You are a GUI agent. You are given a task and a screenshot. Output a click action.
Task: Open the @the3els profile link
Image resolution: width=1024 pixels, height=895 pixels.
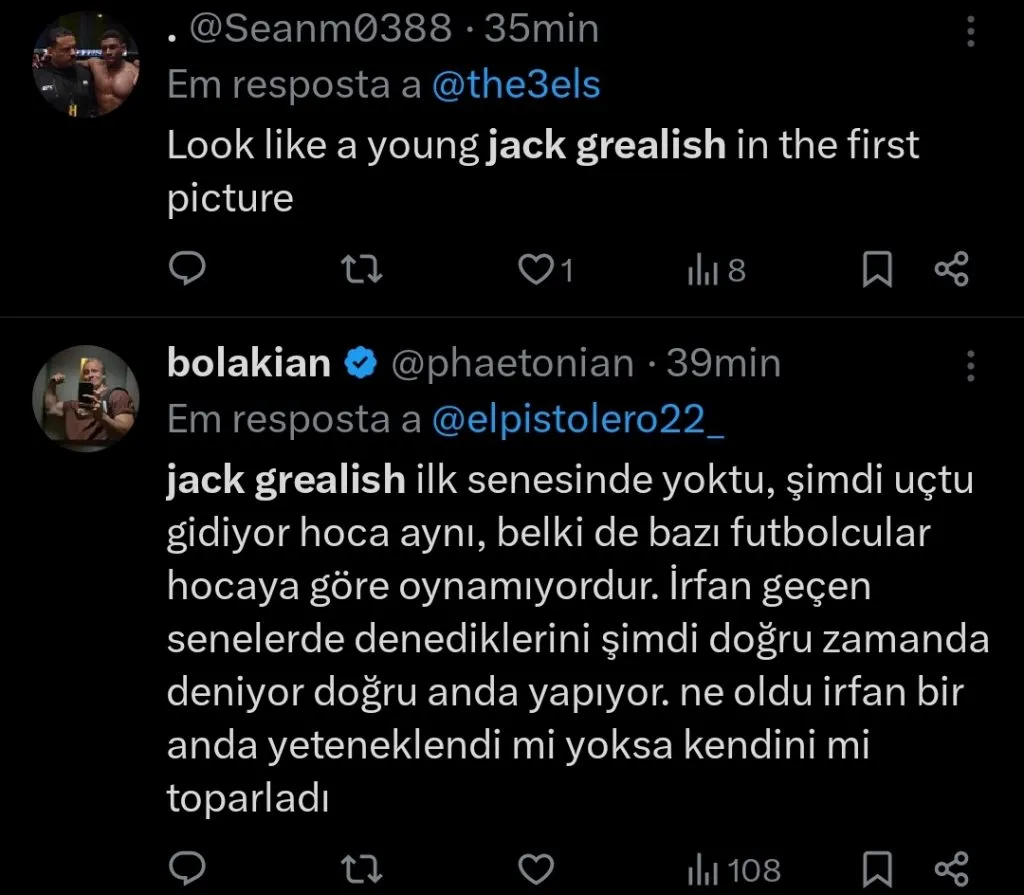tap(516, 85)
